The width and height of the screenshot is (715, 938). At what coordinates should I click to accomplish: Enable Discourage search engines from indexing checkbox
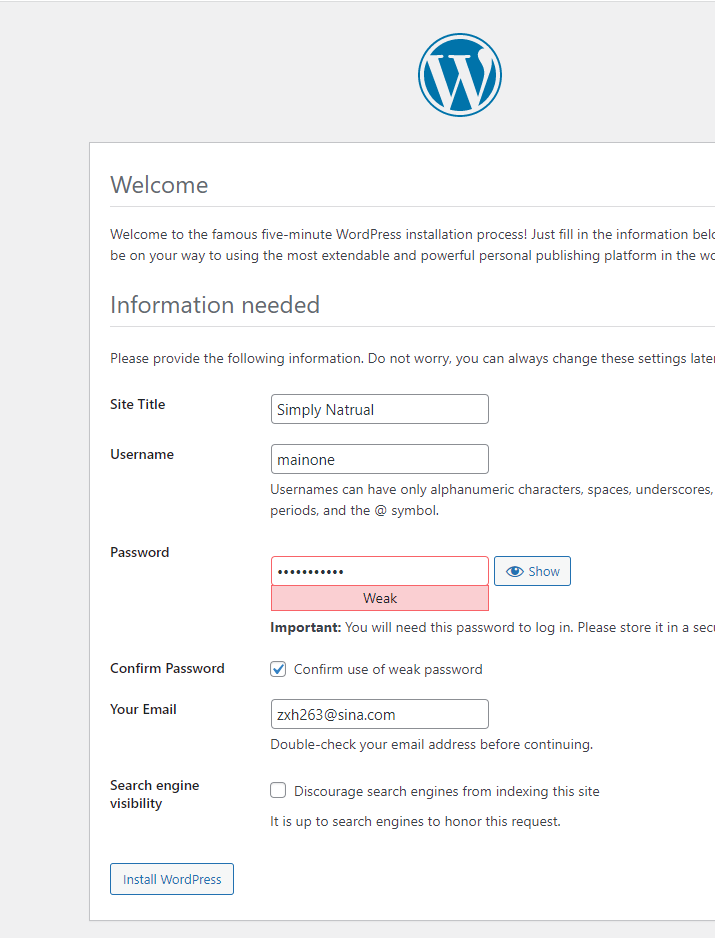(279, 791)
